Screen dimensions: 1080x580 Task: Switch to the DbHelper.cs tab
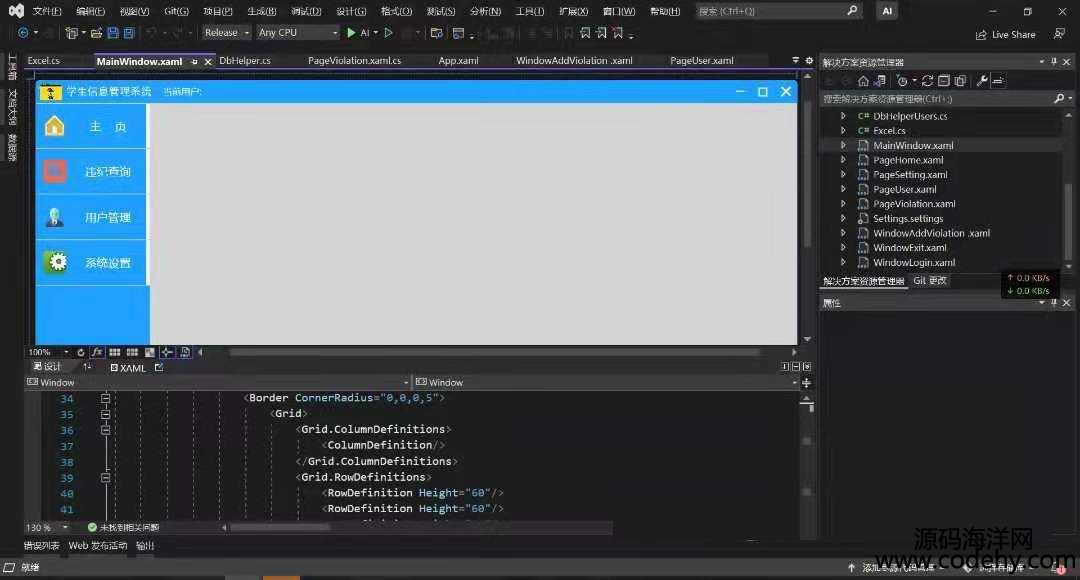pyautogui.click(x=245, y=61)
